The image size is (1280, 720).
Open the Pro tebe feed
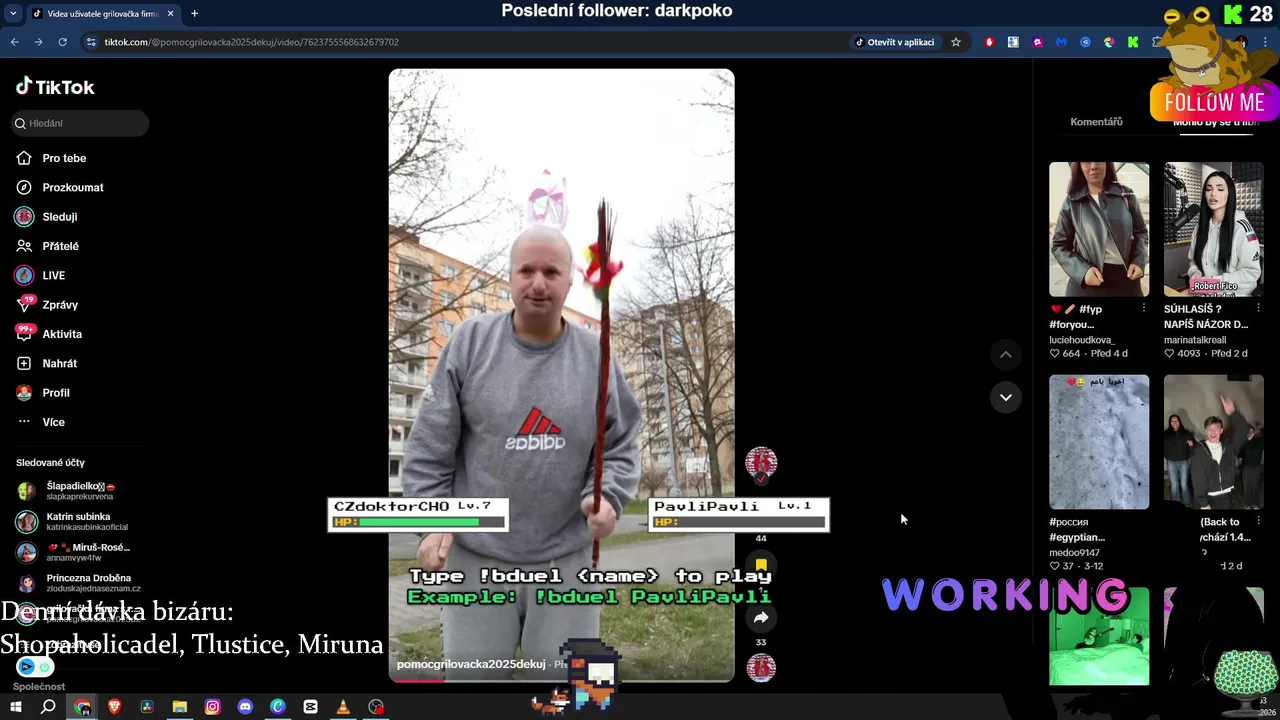tap(64, 158)
